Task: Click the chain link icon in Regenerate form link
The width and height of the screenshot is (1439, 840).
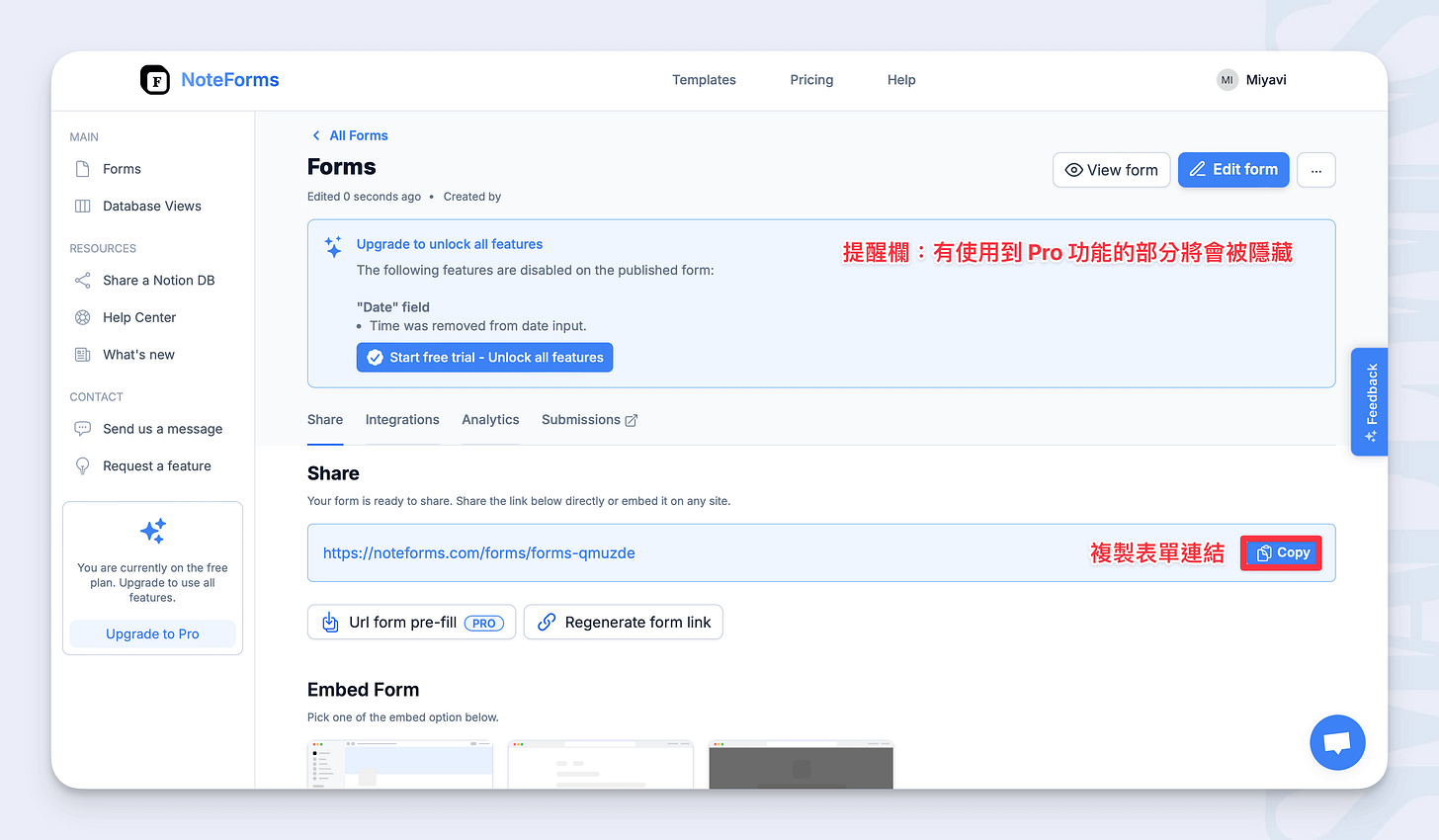Action: click(547, 623)
